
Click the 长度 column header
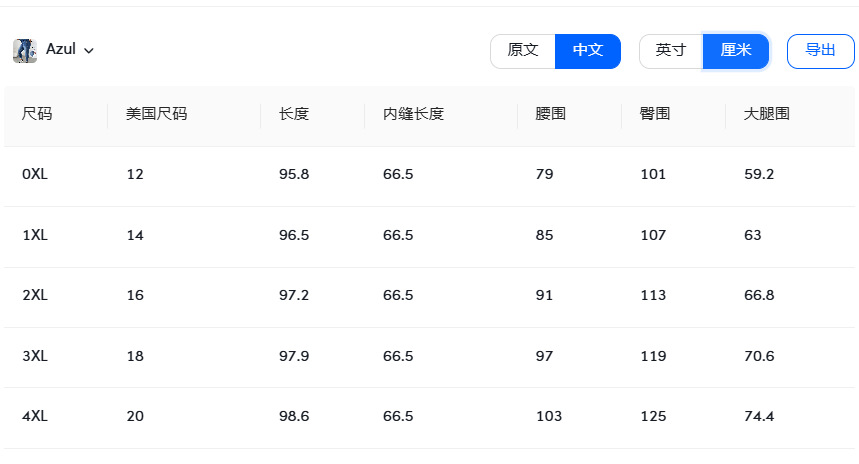click(x=294, y=114)
